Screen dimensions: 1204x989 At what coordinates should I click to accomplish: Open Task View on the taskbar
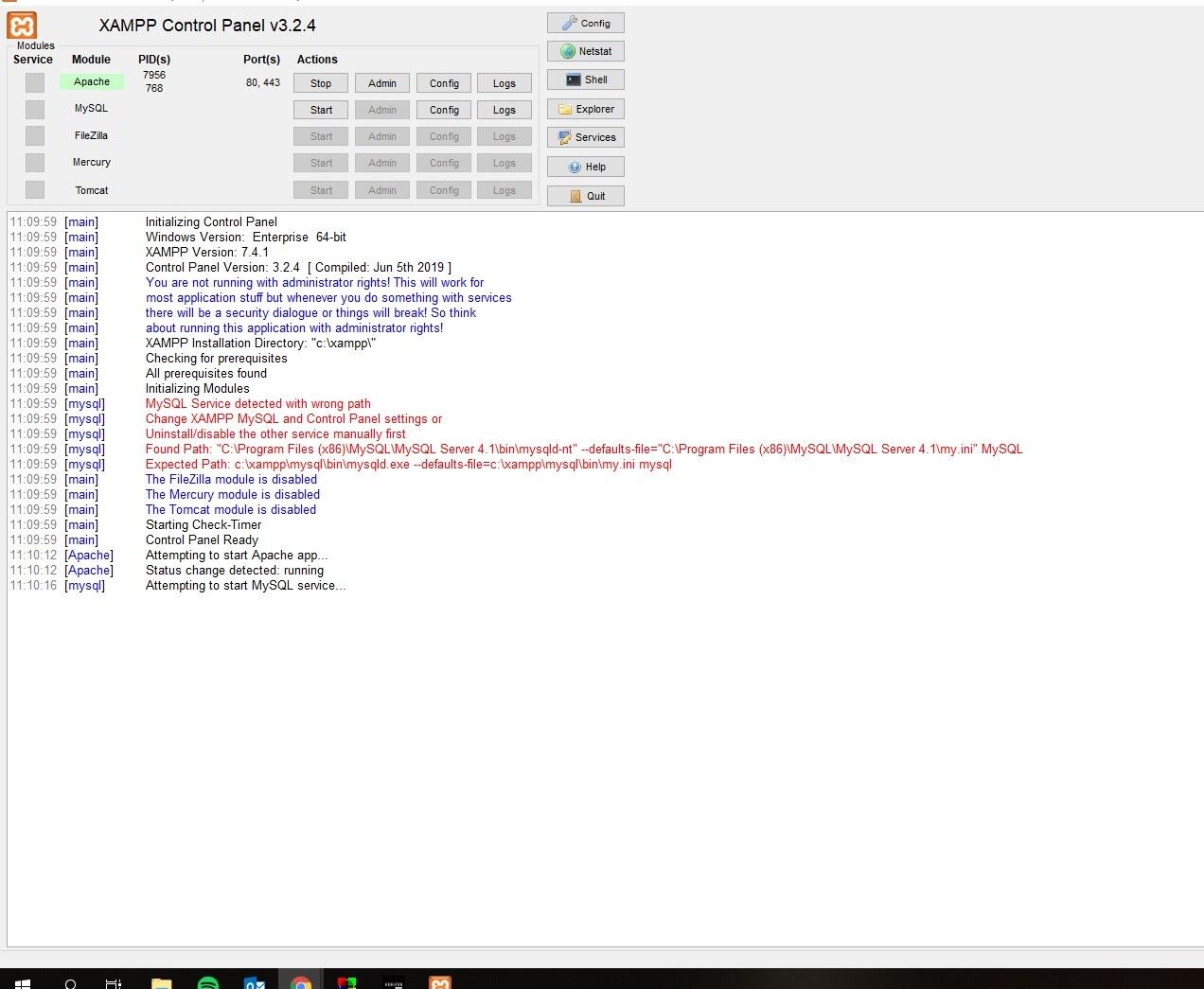(x=113, y=984)
